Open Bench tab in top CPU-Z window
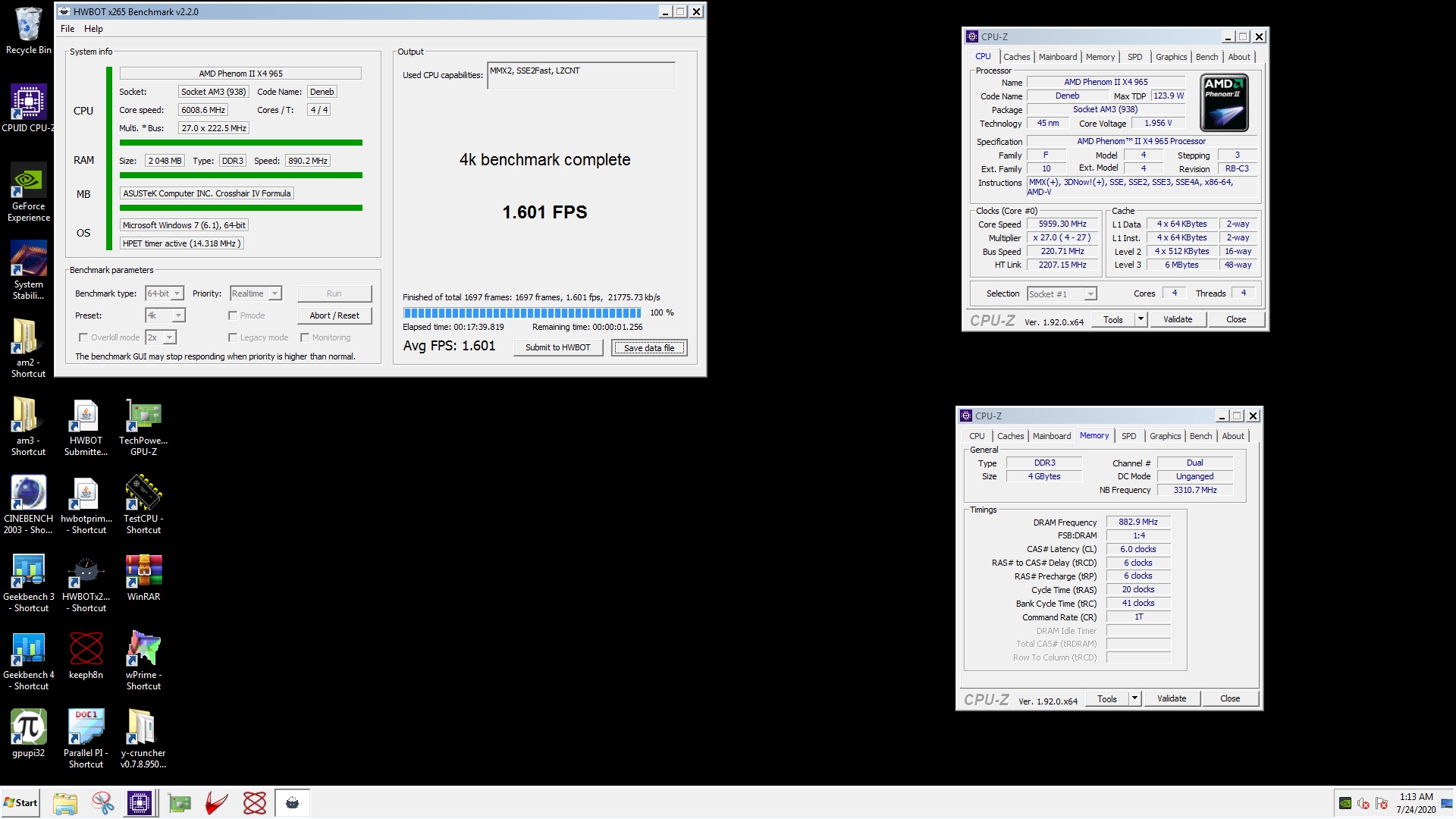 pos(1207,57)
